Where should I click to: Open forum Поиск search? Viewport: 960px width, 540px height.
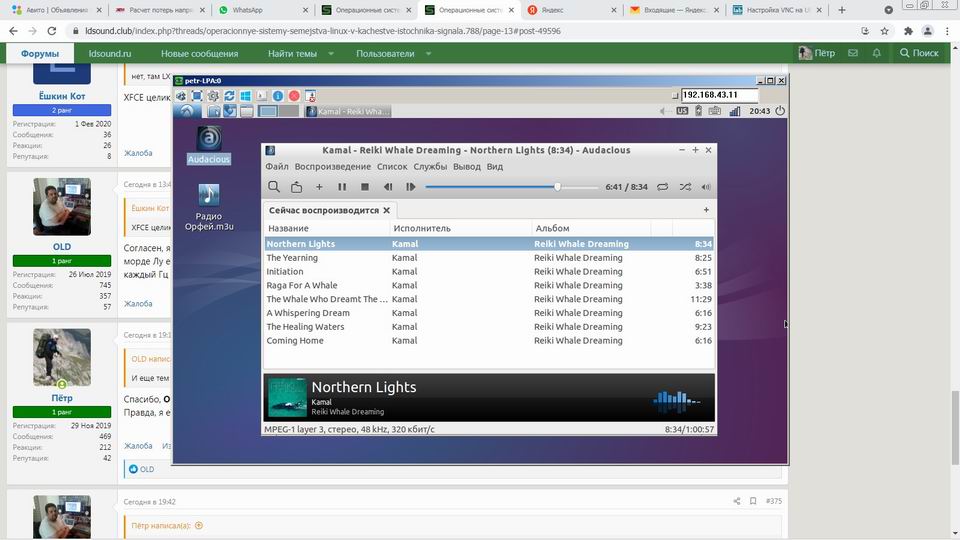click(919, 53)
